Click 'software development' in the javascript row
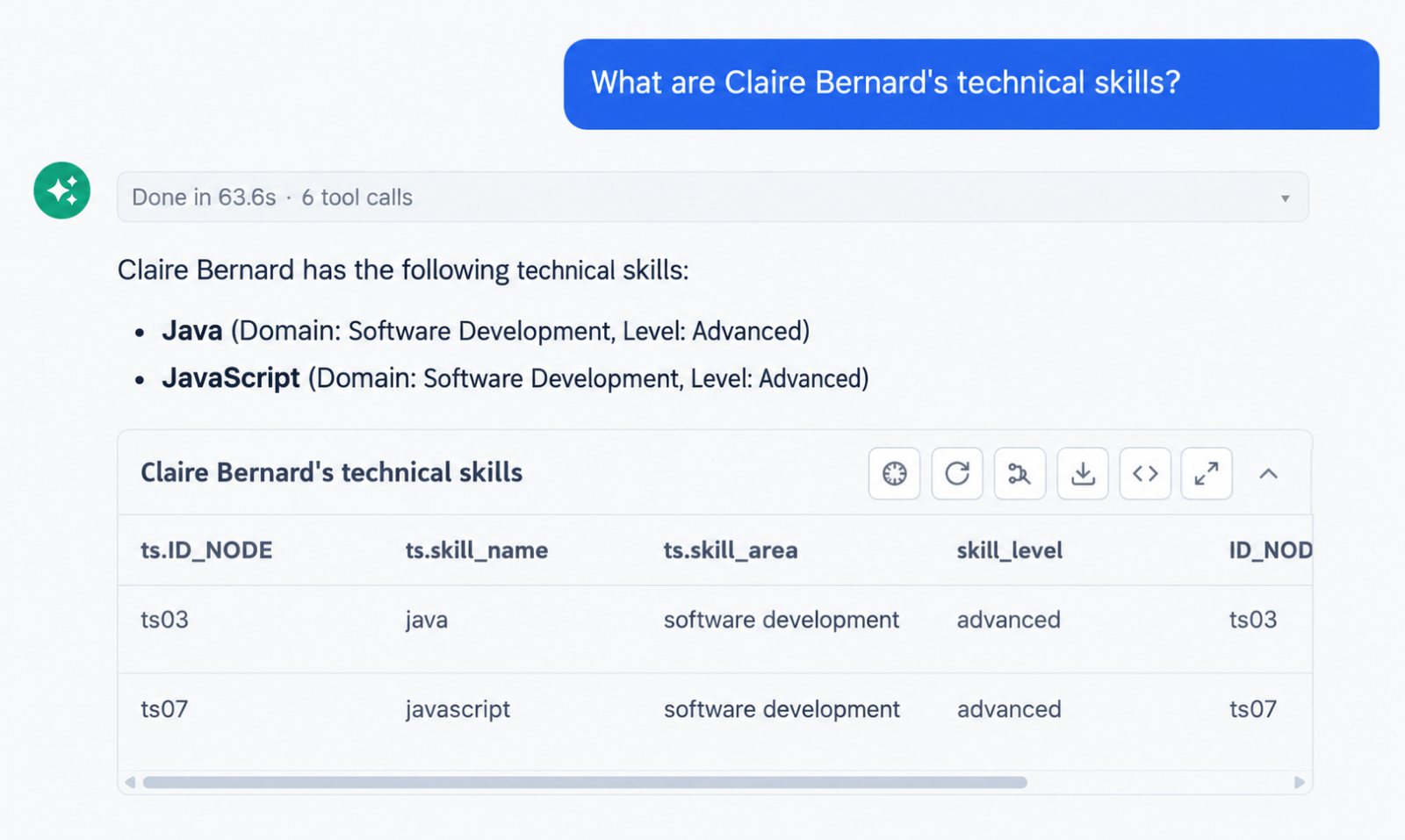Image resolution: width=1405 pixels, height=840 pixels. (782, 709)
